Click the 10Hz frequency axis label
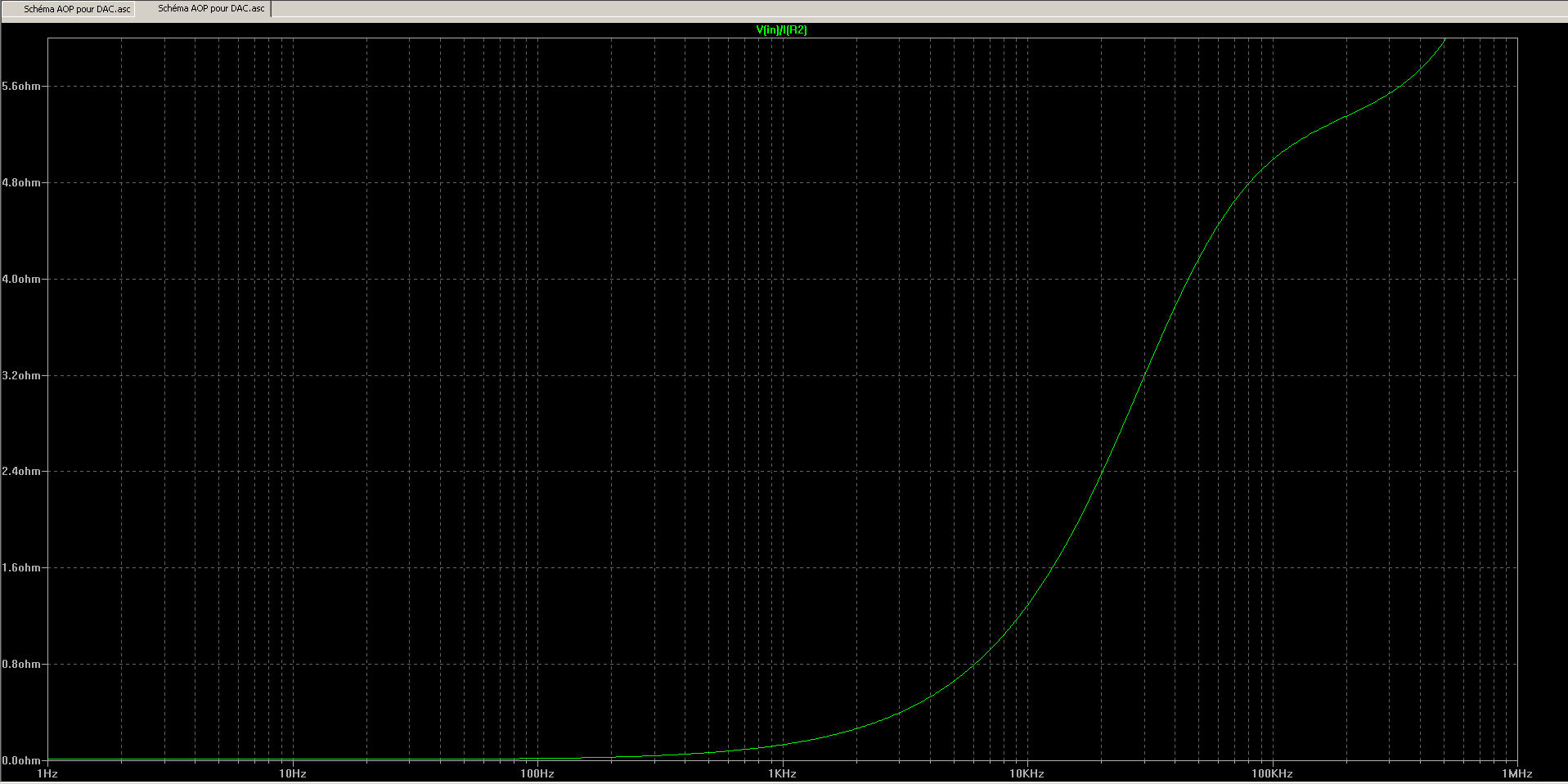1568x784 pixels. coord(293,773)
